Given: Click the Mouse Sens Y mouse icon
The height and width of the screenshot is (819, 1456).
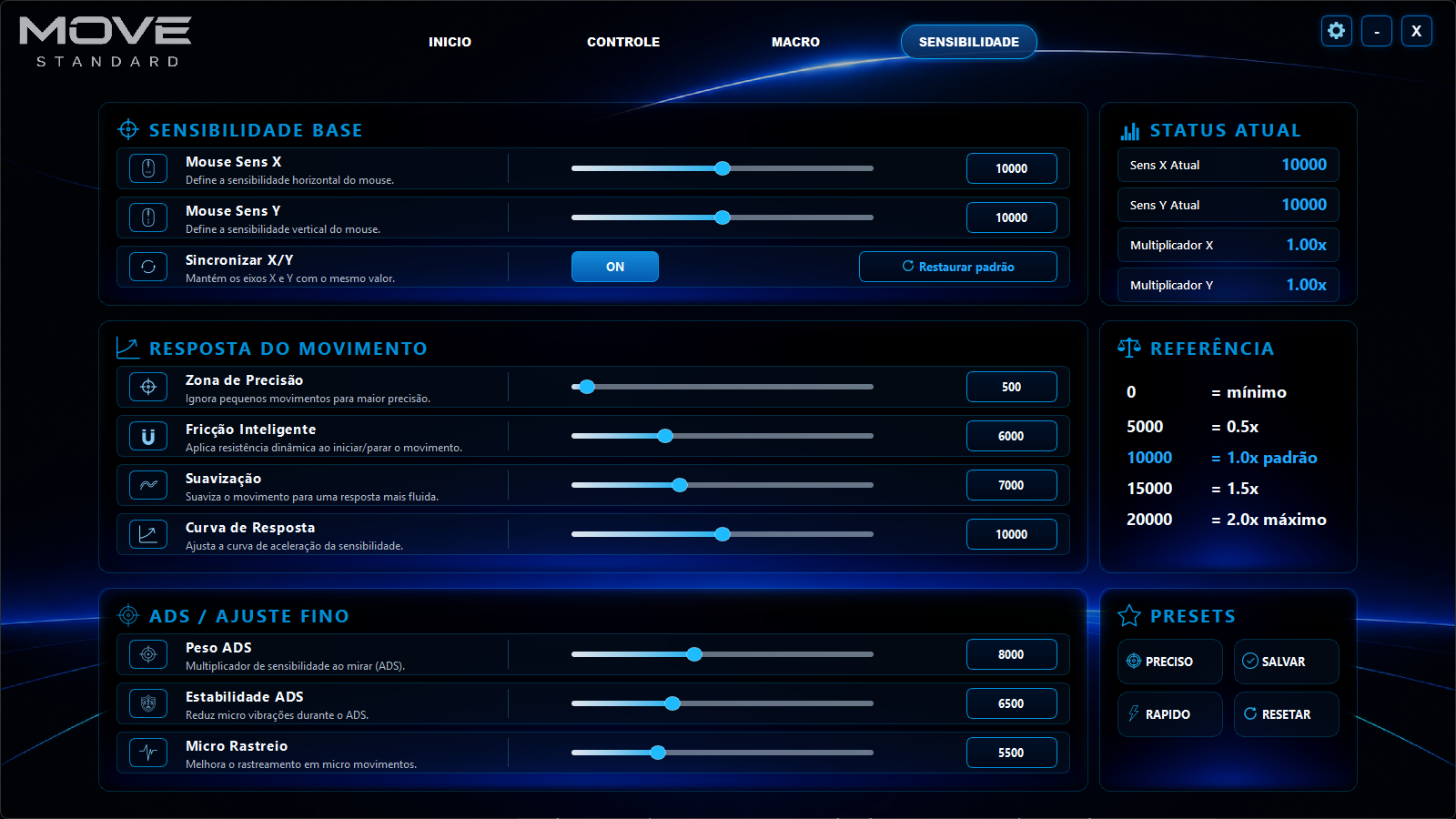Looking at the screenshot, I should (x=148, y=217).
